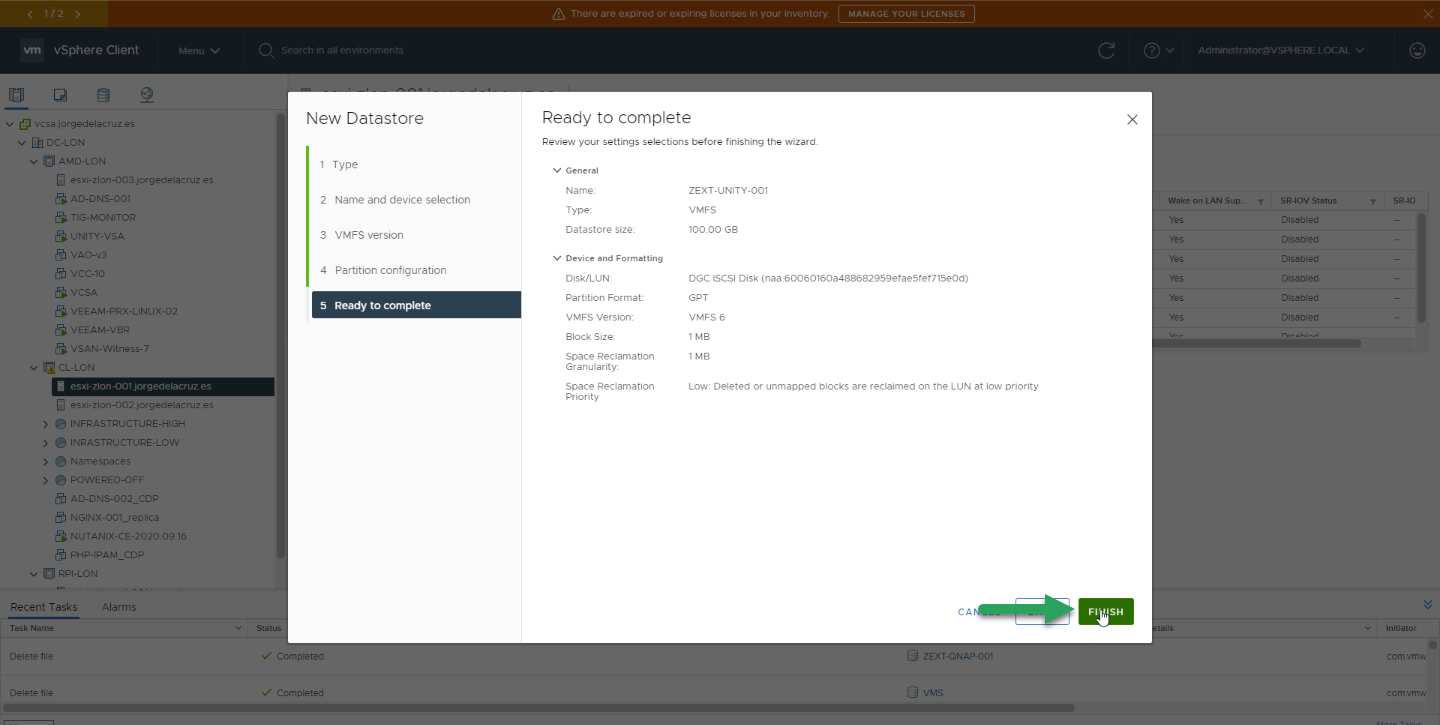The image size is (1440, 725).
Task: Click the host icon beside esxi-zion-003
Action: pos(61,180)
